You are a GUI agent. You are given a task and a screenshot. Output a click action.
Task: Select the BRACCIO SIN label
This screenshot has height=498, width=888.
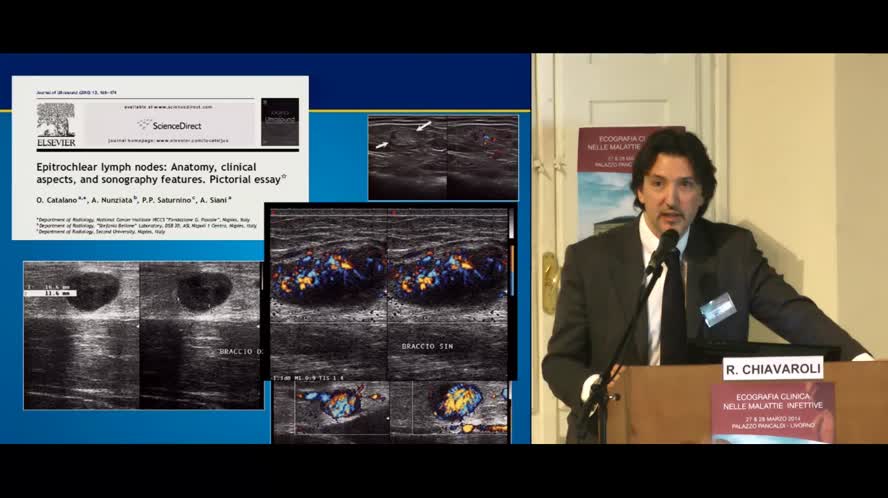(x=426, y=345)
